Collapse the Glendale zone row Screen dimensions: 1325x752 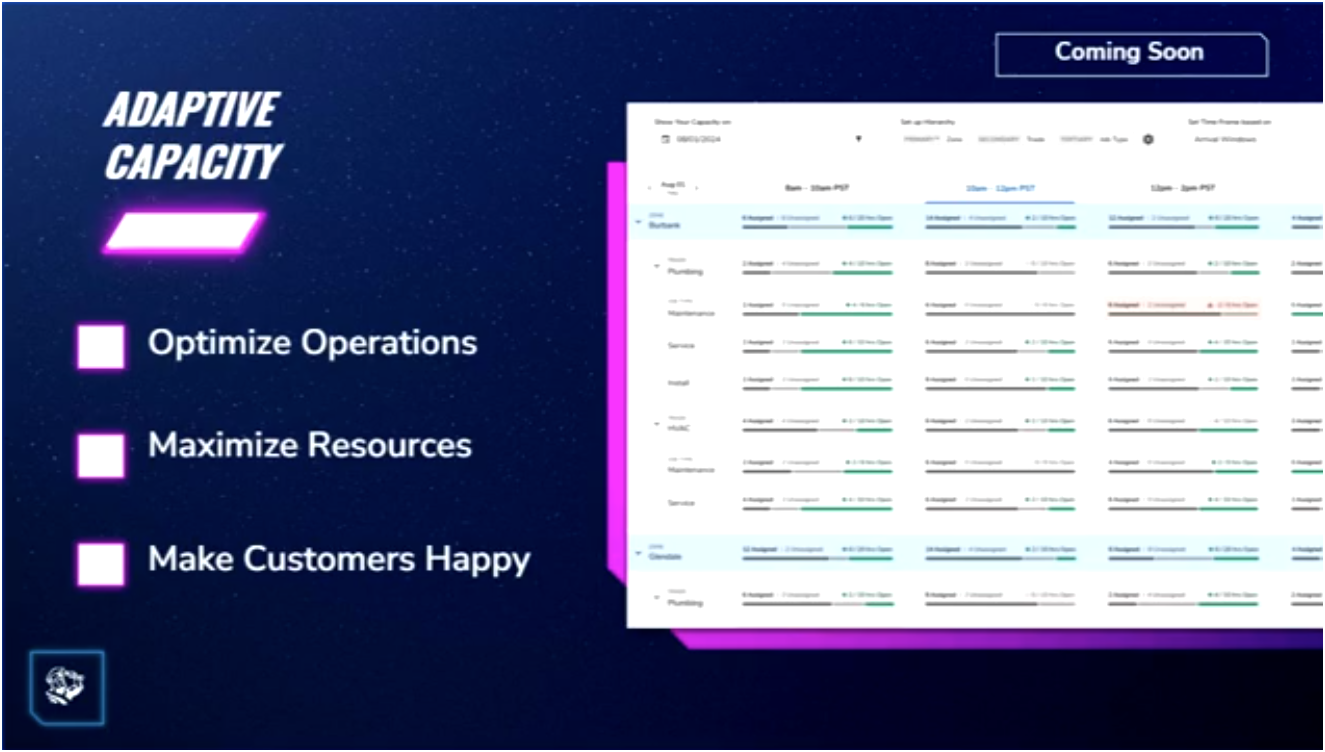[639, 552]
